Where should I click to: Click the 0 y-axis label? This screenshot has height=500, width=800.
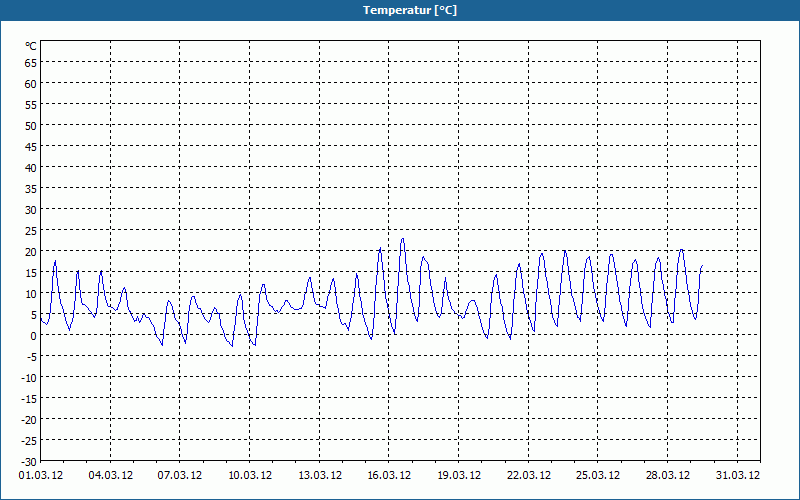point(34,336)
